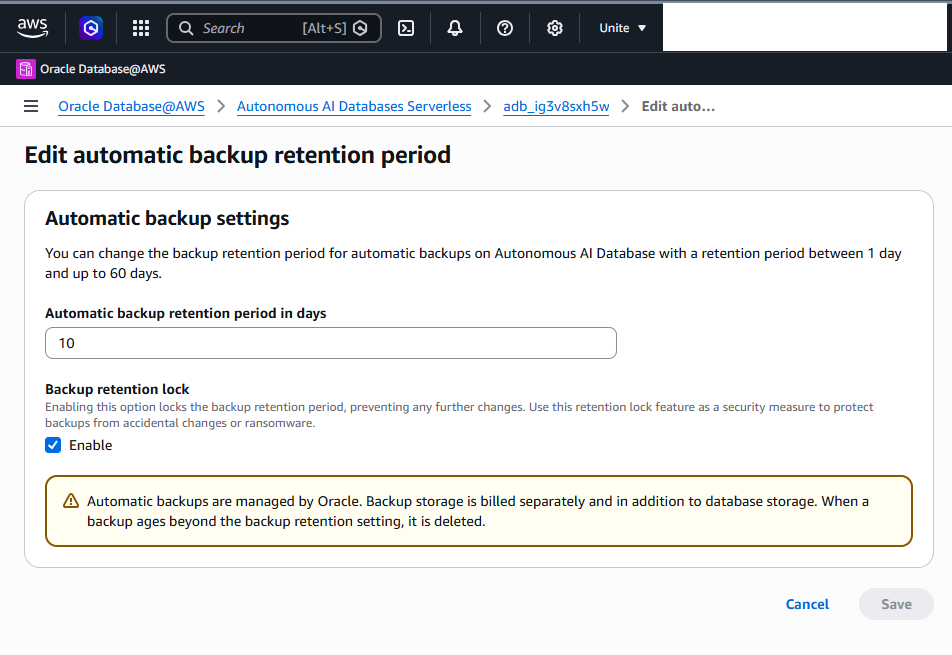Go to Autonomous AI Databases Serverless breadcrumb

coord(354,106)
